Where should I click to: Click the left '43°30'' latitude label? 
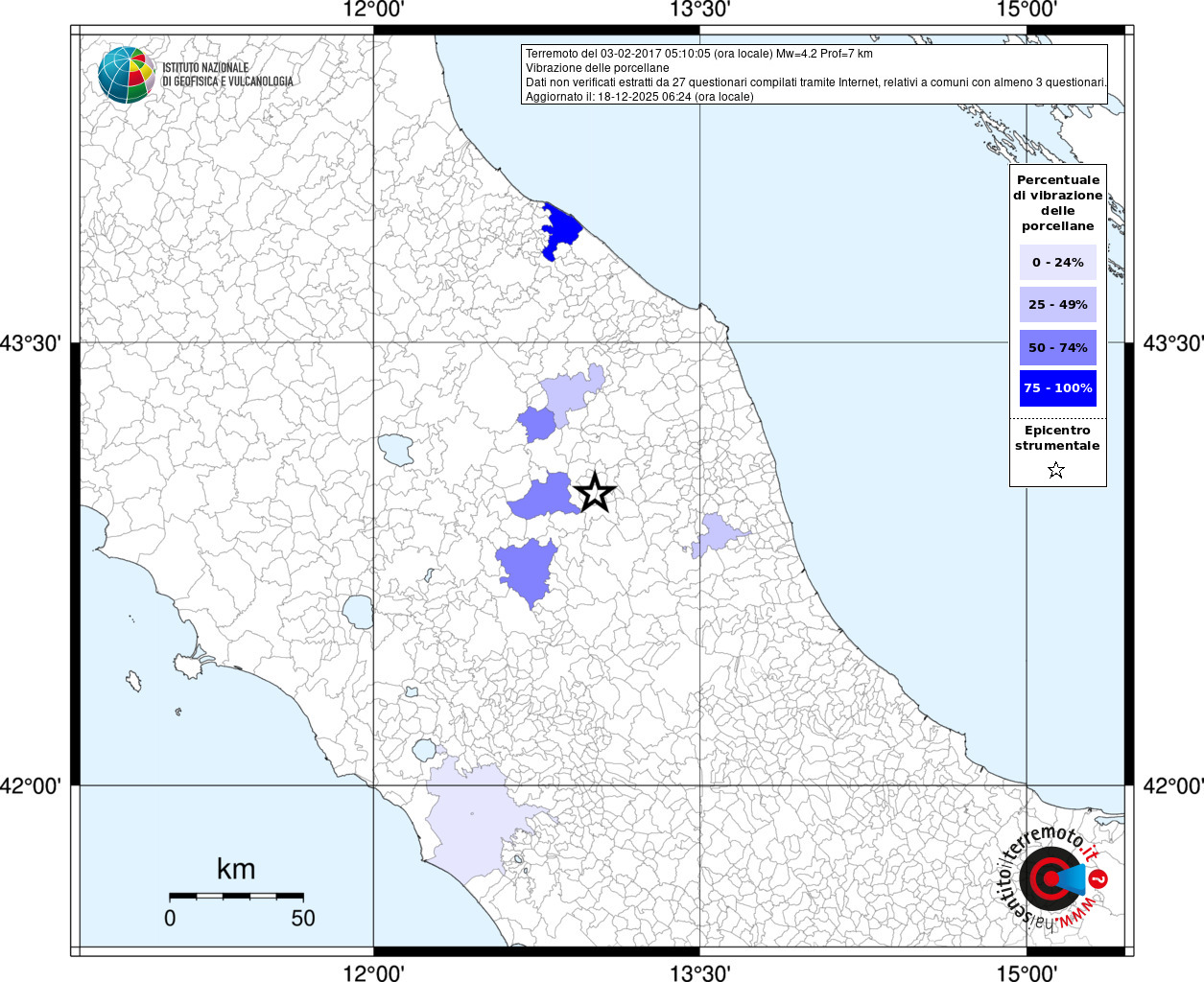point(31,343)
